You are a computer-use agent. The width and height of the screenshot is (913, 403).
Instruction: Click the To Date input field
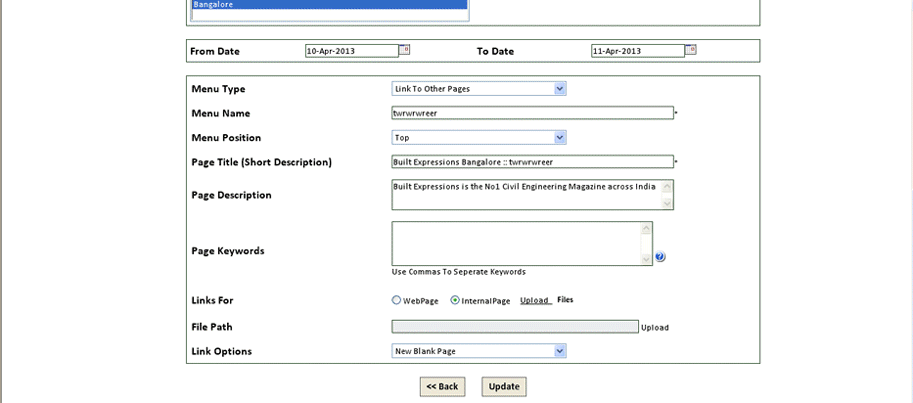coord(637,51)
